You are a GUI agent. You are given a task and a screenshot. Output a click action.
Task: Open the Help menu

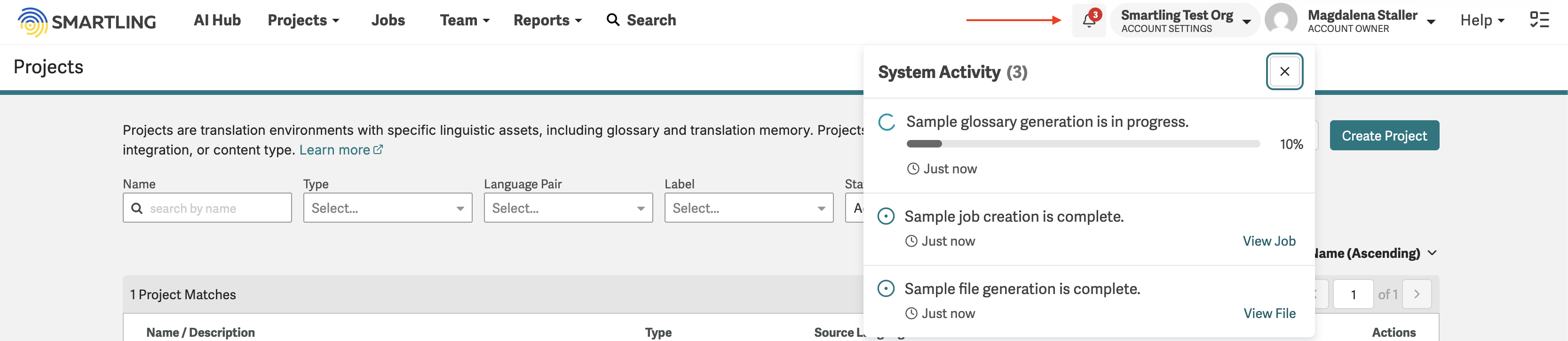(x=1482, y=20)
